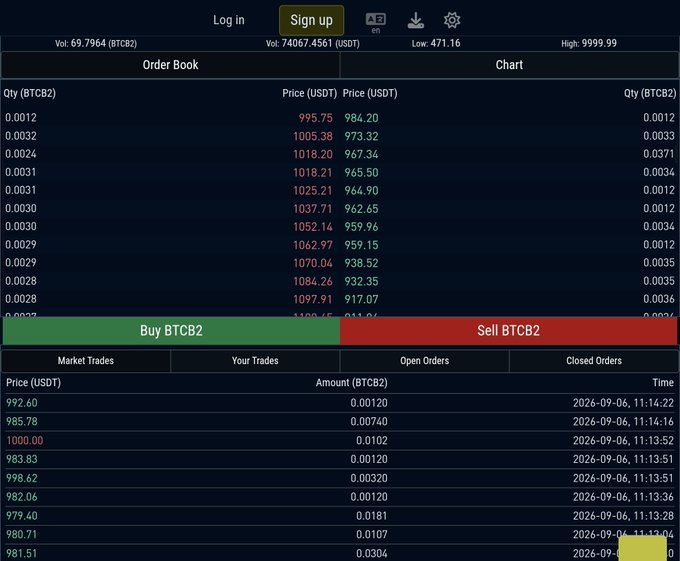The image size is (680, 561).
Task: Click market trade price 992.60
Action: [x=22, y=403]
